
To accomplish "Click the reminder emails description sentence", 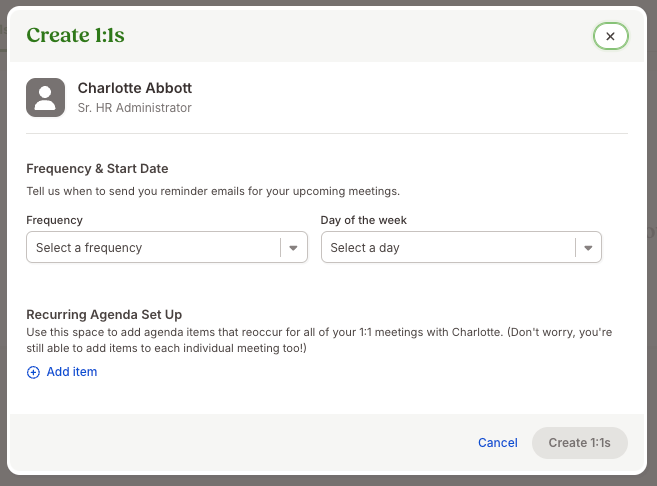I will click(213, 191).
